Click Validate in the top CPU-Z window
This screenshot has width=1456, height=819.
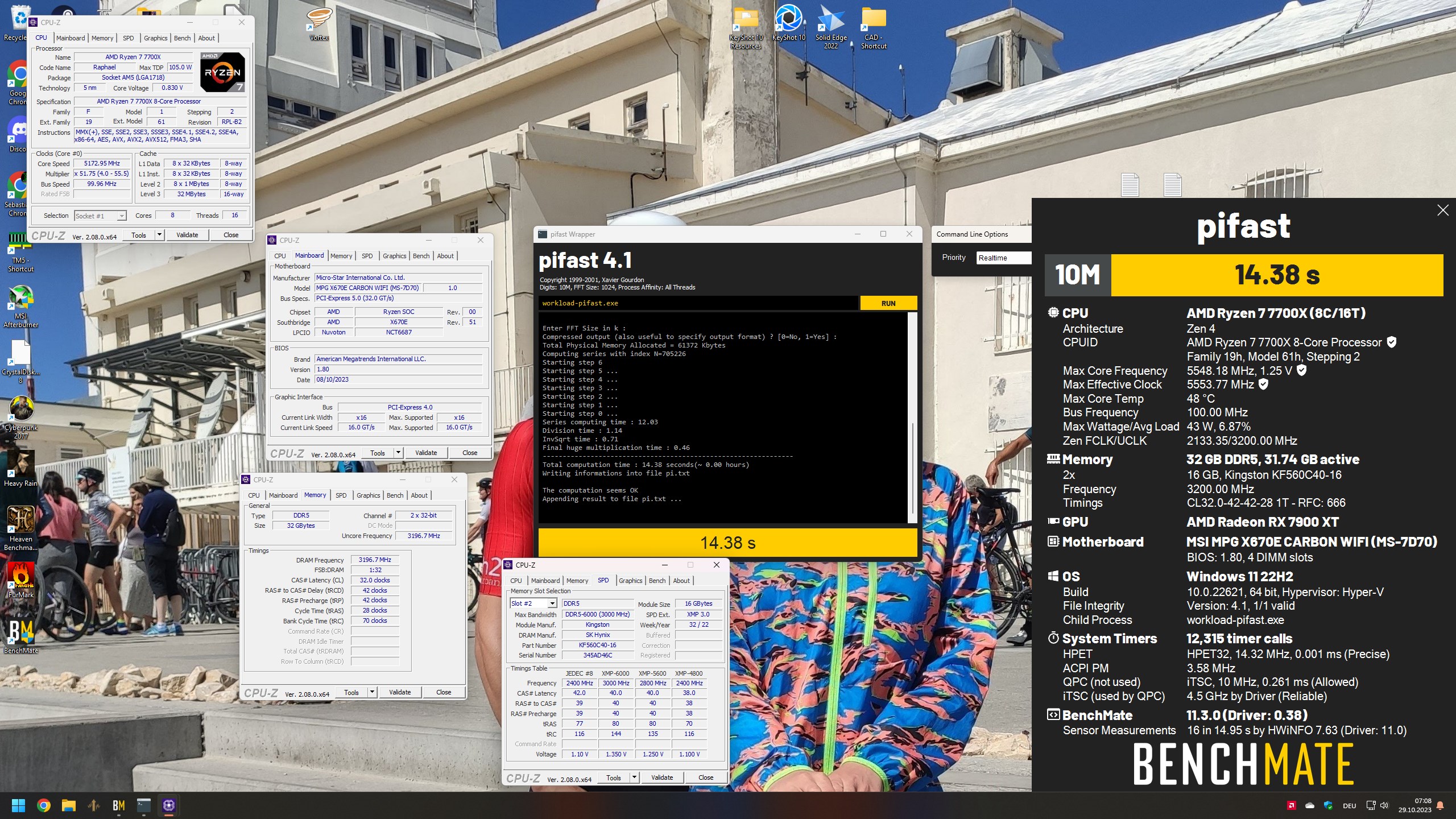click(187, 235)
